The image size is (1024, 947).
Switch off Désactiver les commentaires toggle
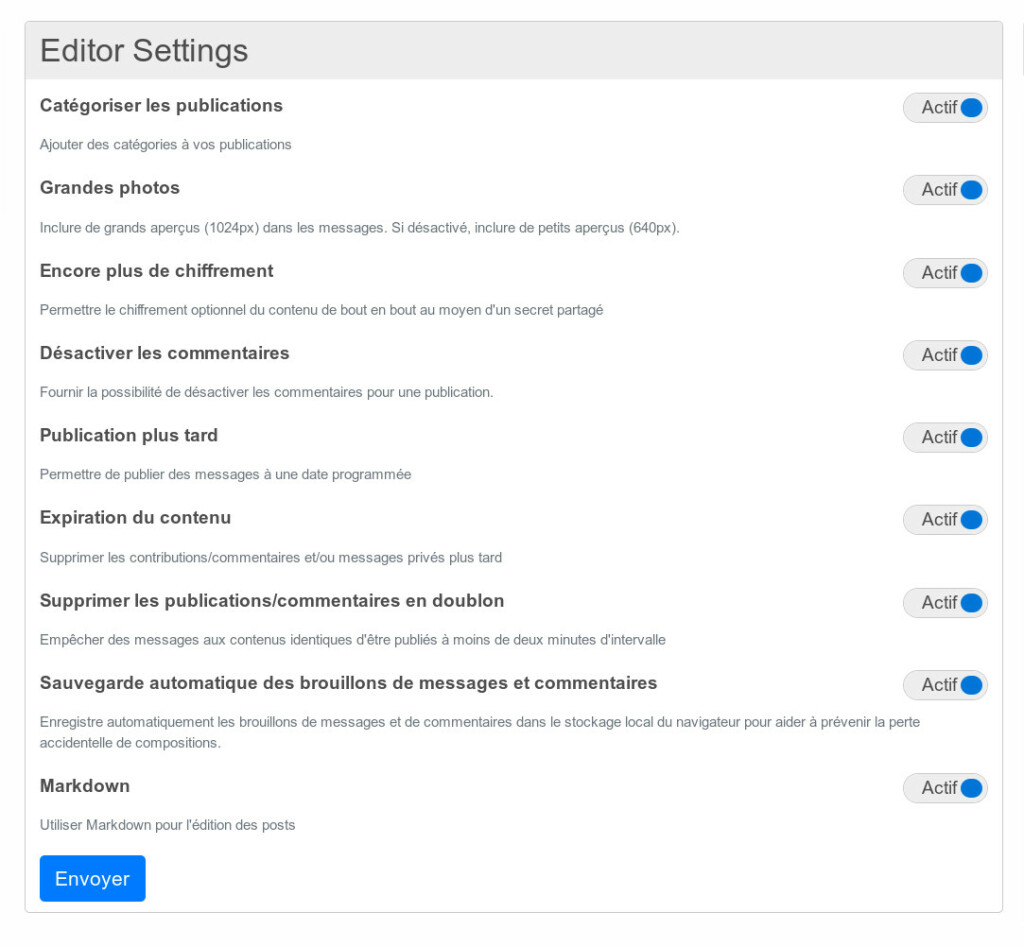[x=945, y=355]
